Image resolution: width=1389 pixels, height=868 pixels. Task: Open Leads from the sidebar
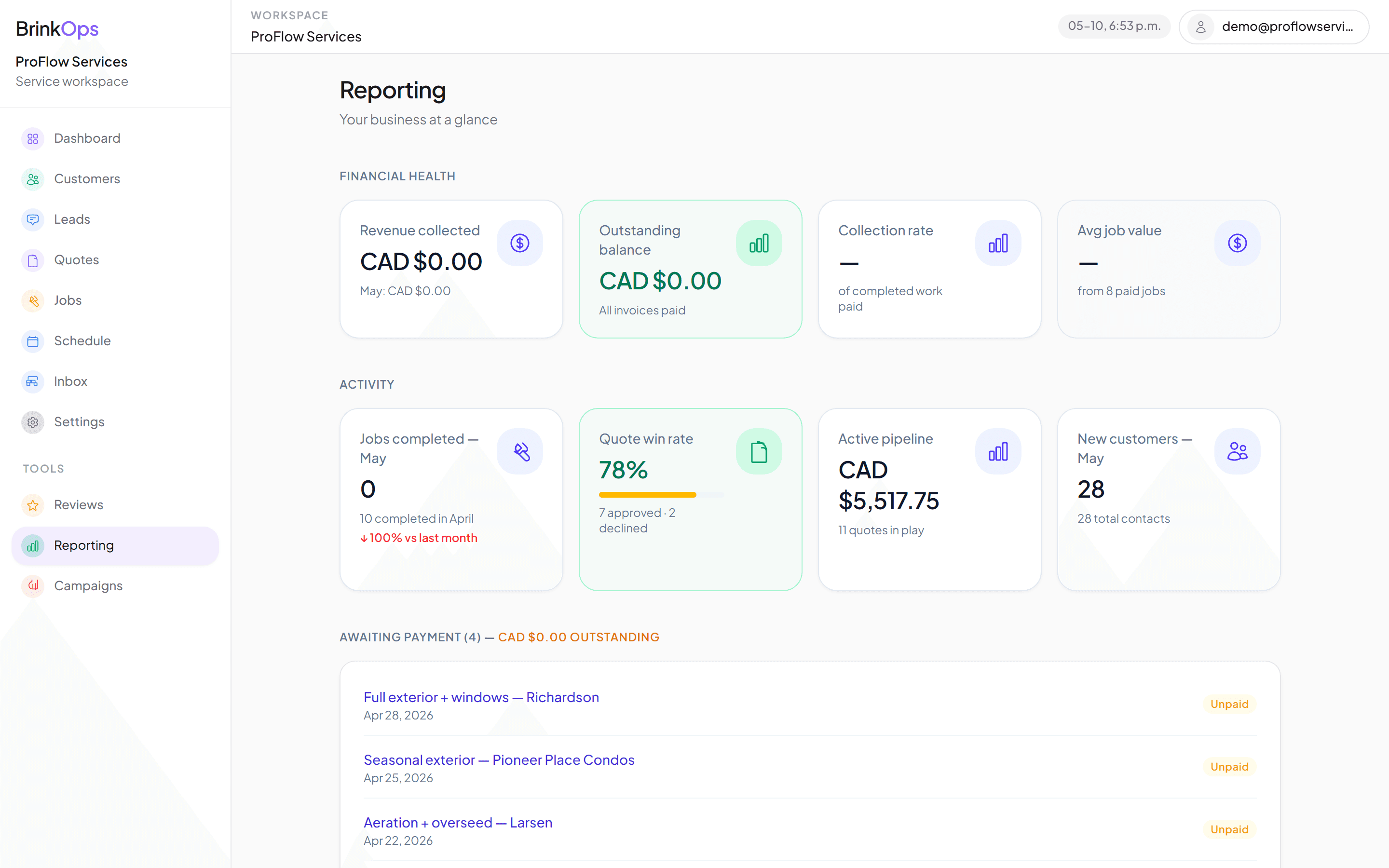tap(115, 219)
